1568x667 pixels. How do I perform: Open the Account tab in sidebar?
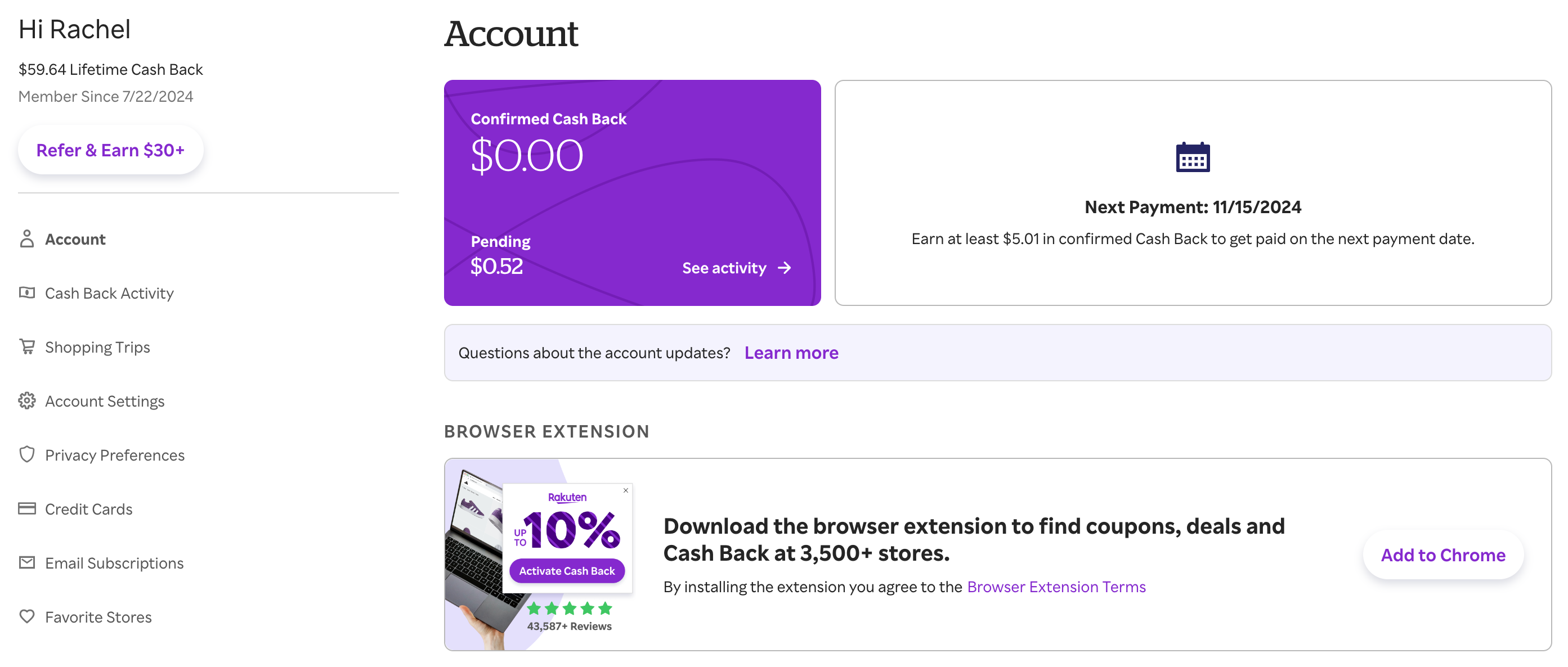[75, 239]
